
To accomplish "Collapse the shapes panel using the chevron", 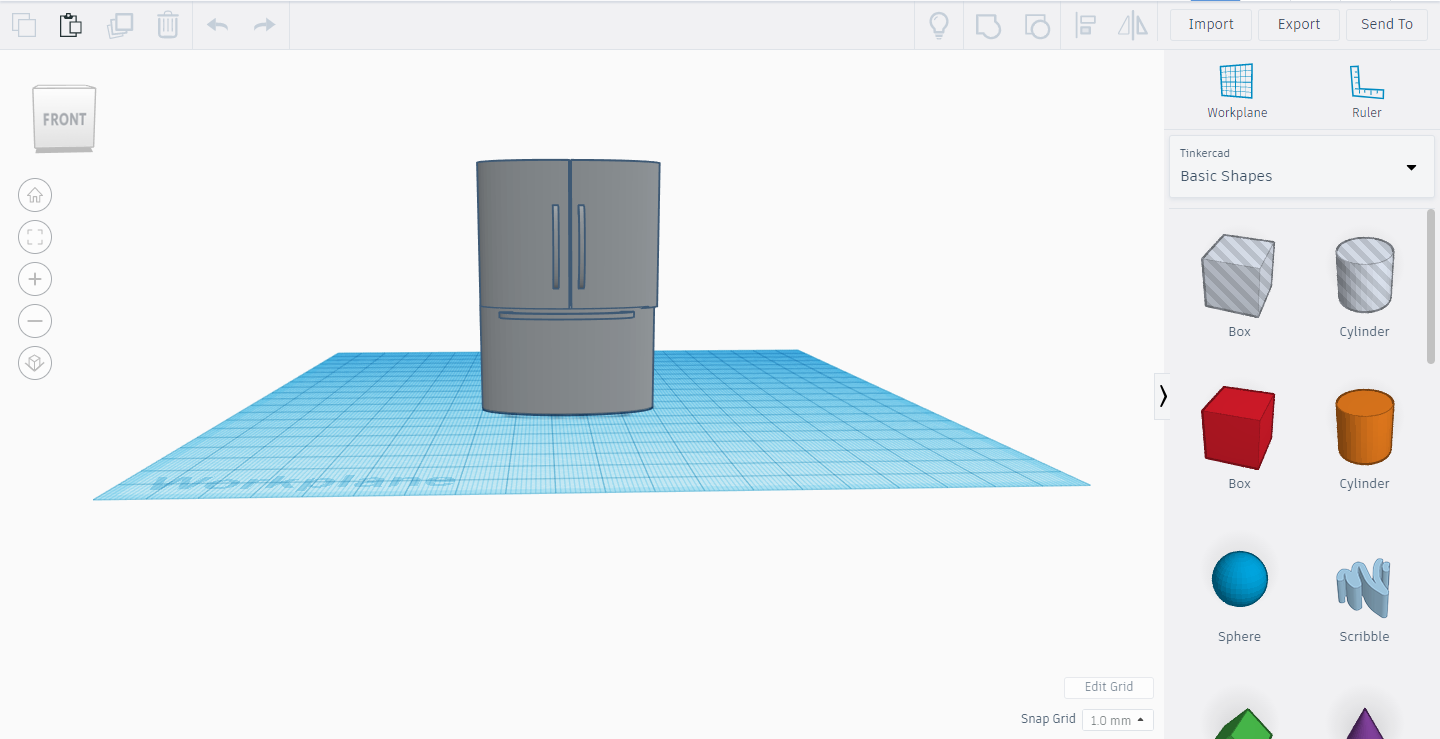I will 1163,396.
